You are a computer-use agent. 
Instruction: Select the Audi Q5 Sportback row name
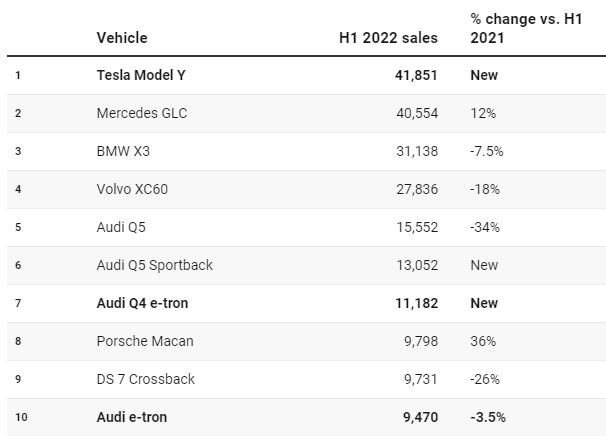coord(154,265)
